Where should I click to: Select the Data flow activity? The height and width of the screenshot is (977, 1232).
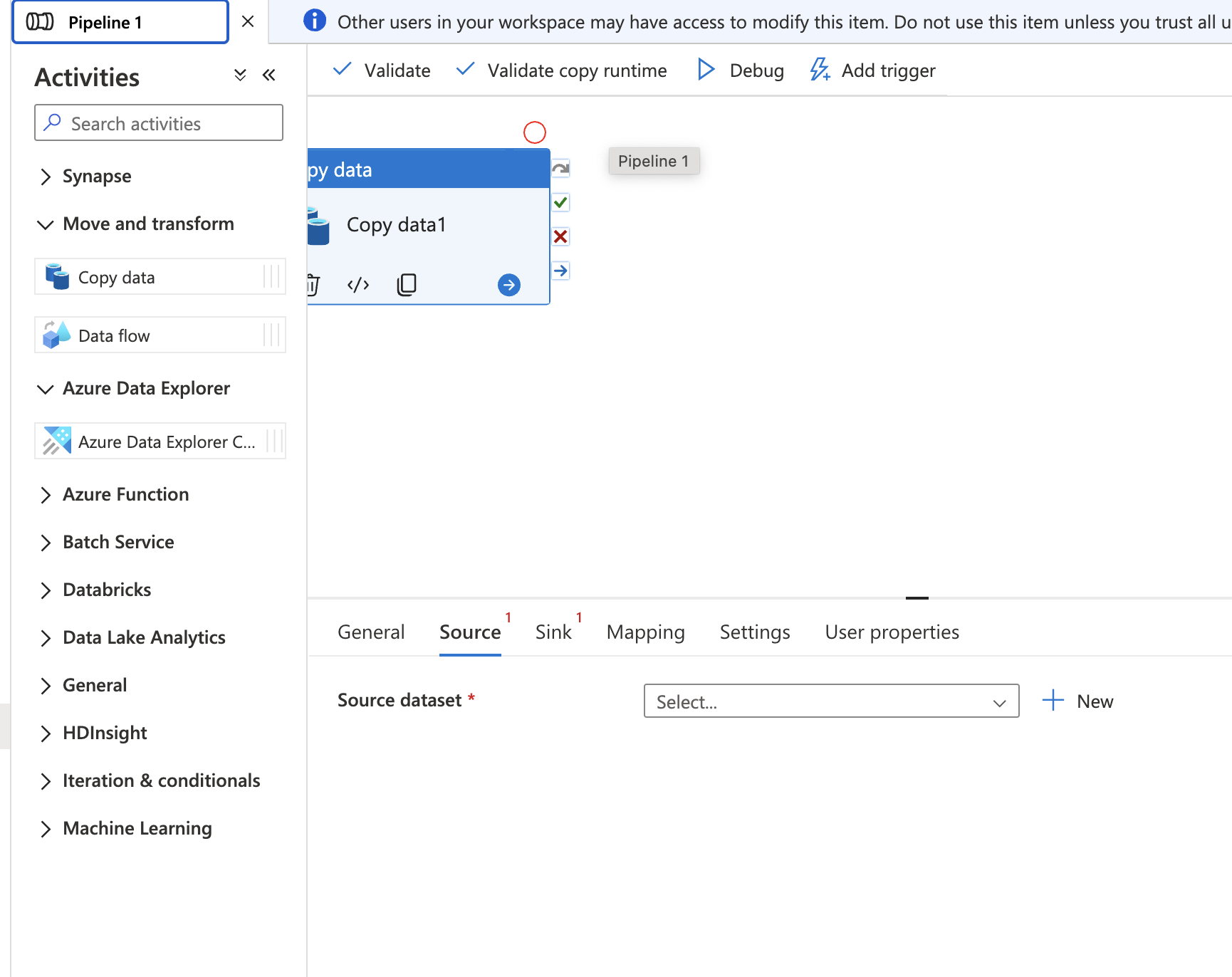pos(160,335)
